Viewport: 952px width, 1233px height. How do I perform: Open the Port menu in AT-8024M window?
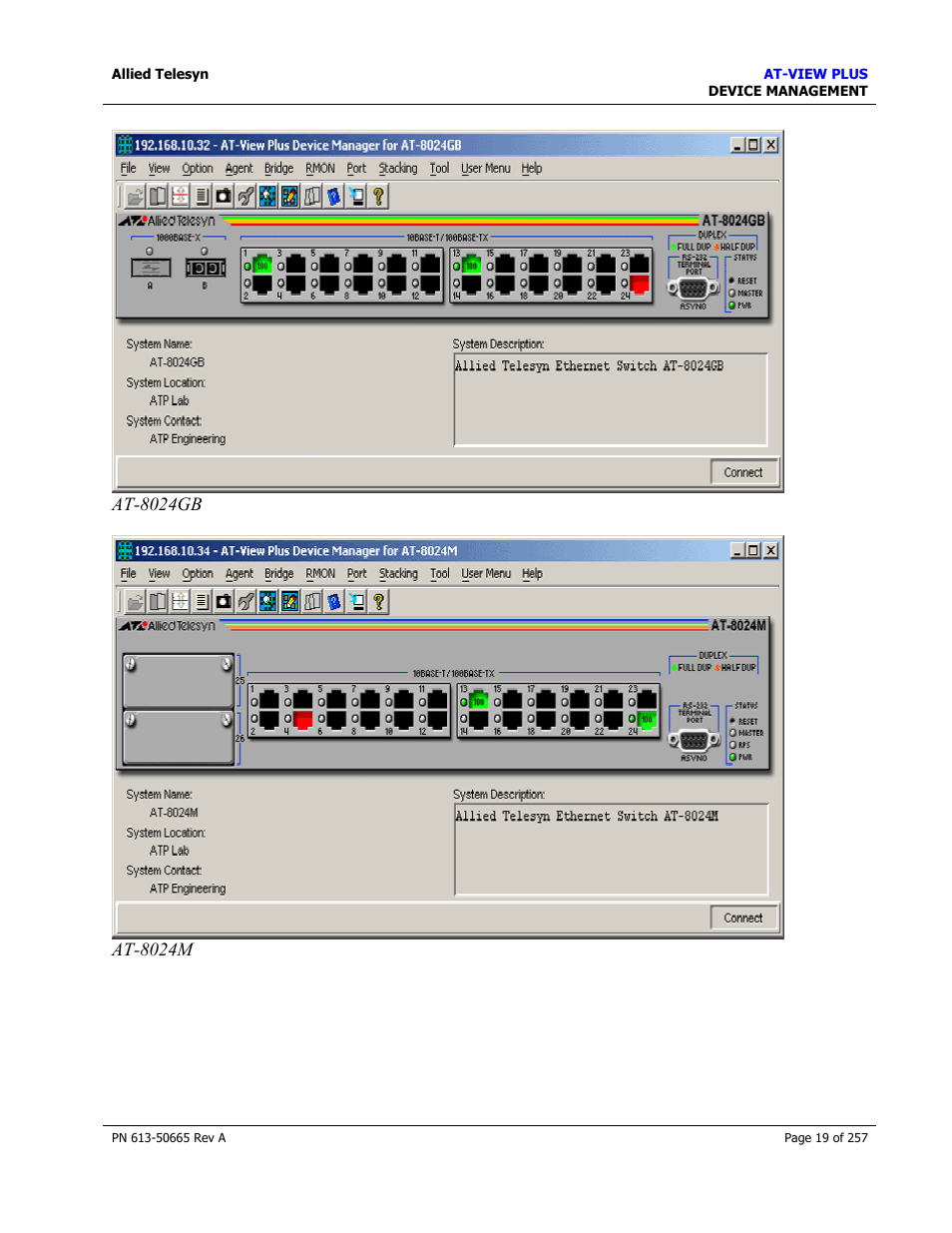(x=357, y=574)
